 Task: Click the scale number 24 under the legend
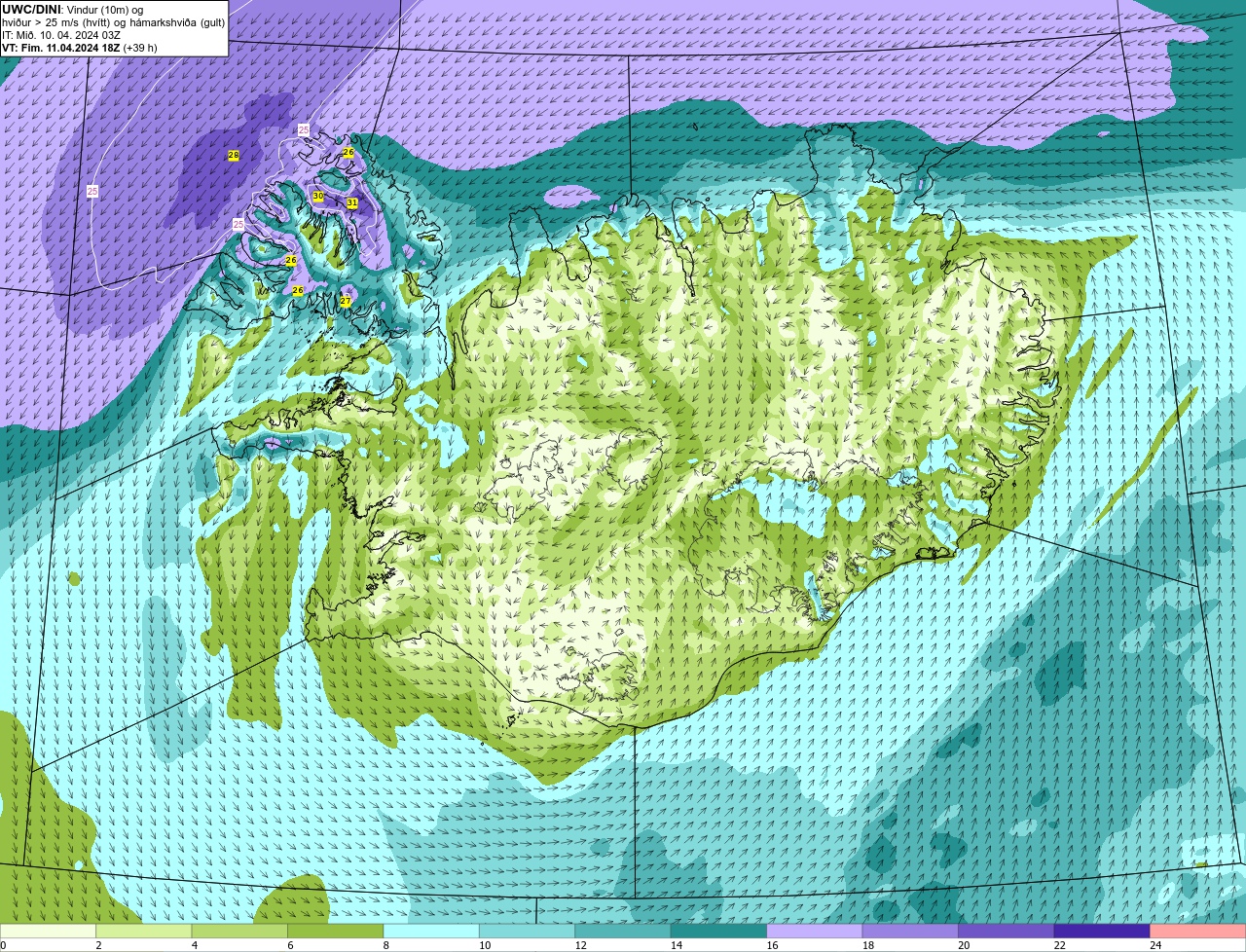1155,945
